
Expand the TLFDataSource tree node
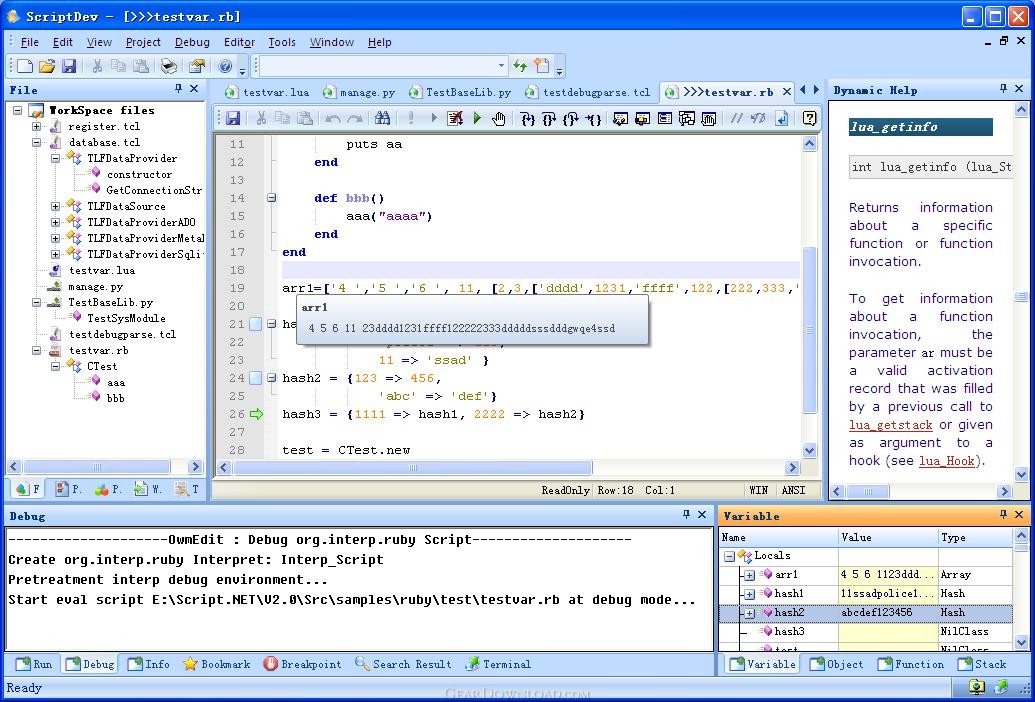tap(55, 207)
